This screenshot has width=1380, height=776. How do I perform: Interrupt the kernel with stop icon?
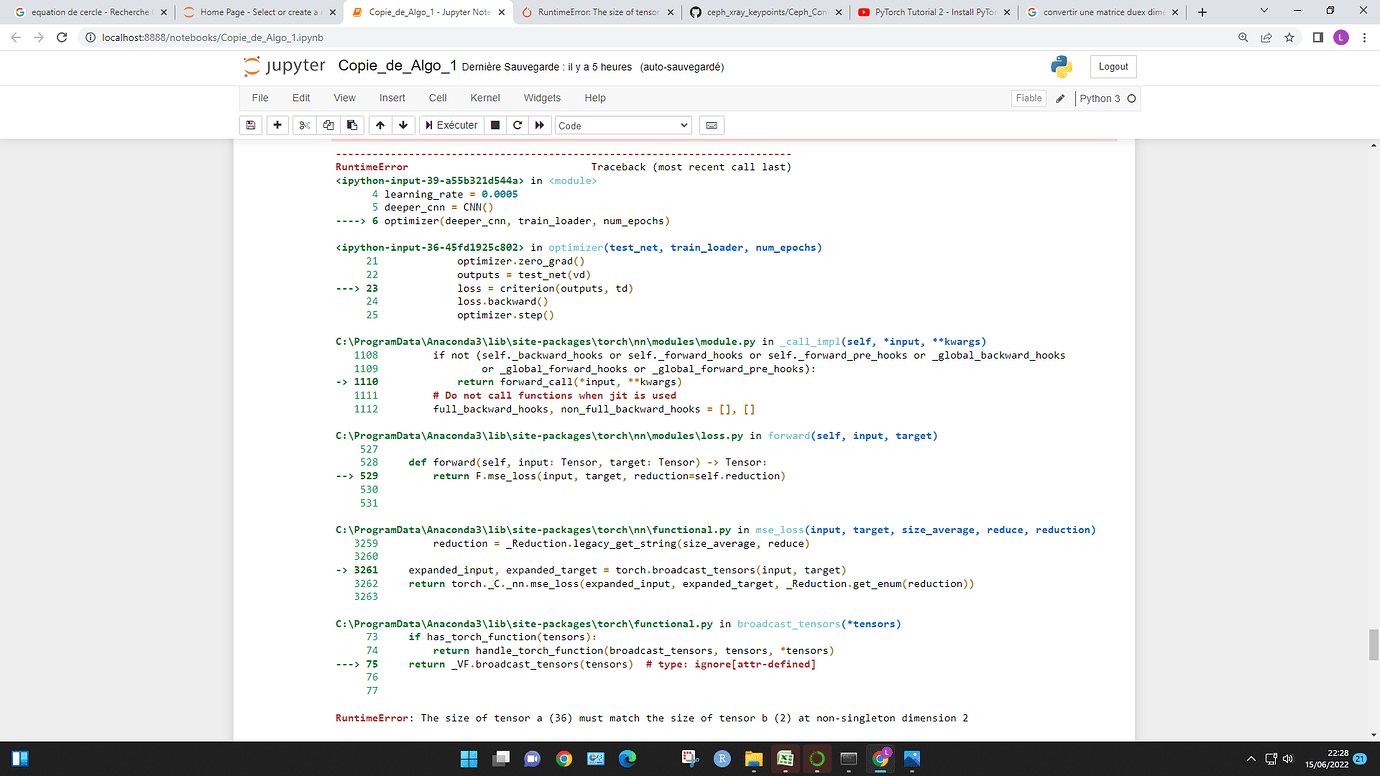pos(494,125)
